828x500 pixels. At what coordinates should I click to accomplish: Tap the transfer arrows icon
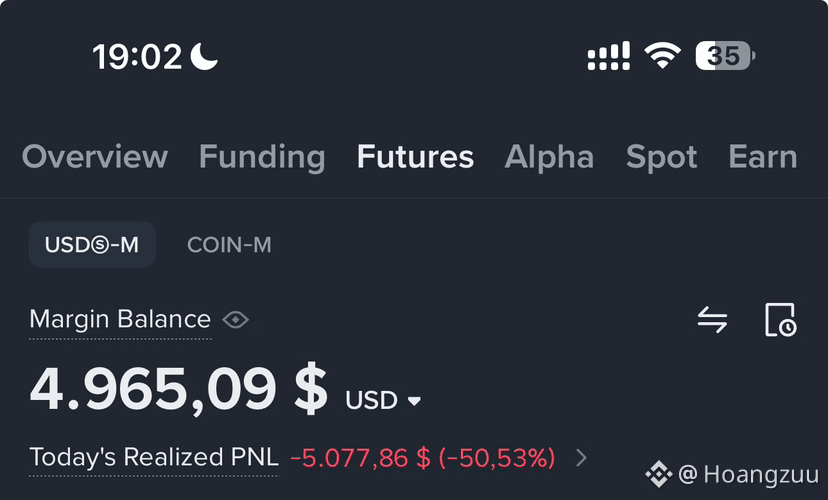click(712, 319)
